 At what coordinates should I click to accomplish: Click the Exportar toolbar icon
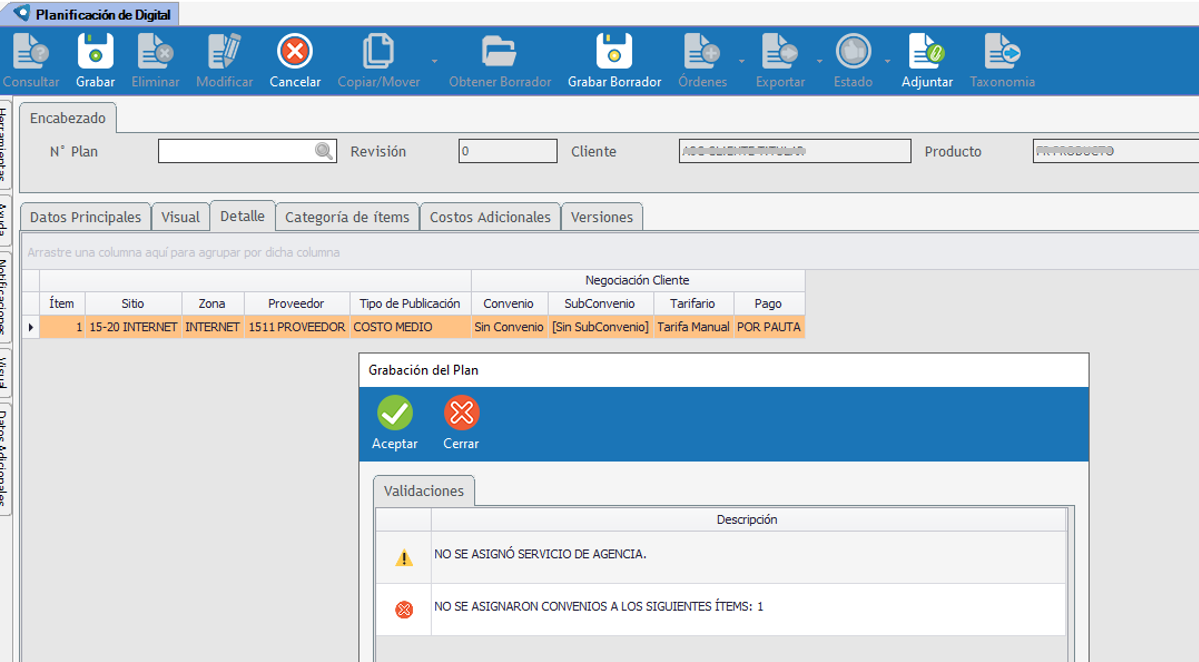(780, 52)
